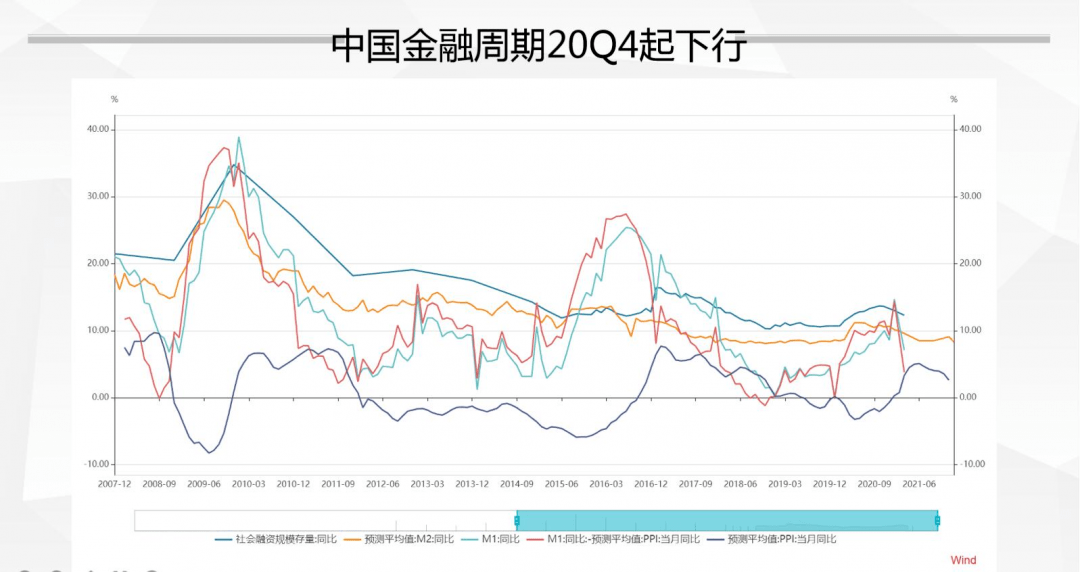Click the right axis 20.00 label

[x=970, y=263]
